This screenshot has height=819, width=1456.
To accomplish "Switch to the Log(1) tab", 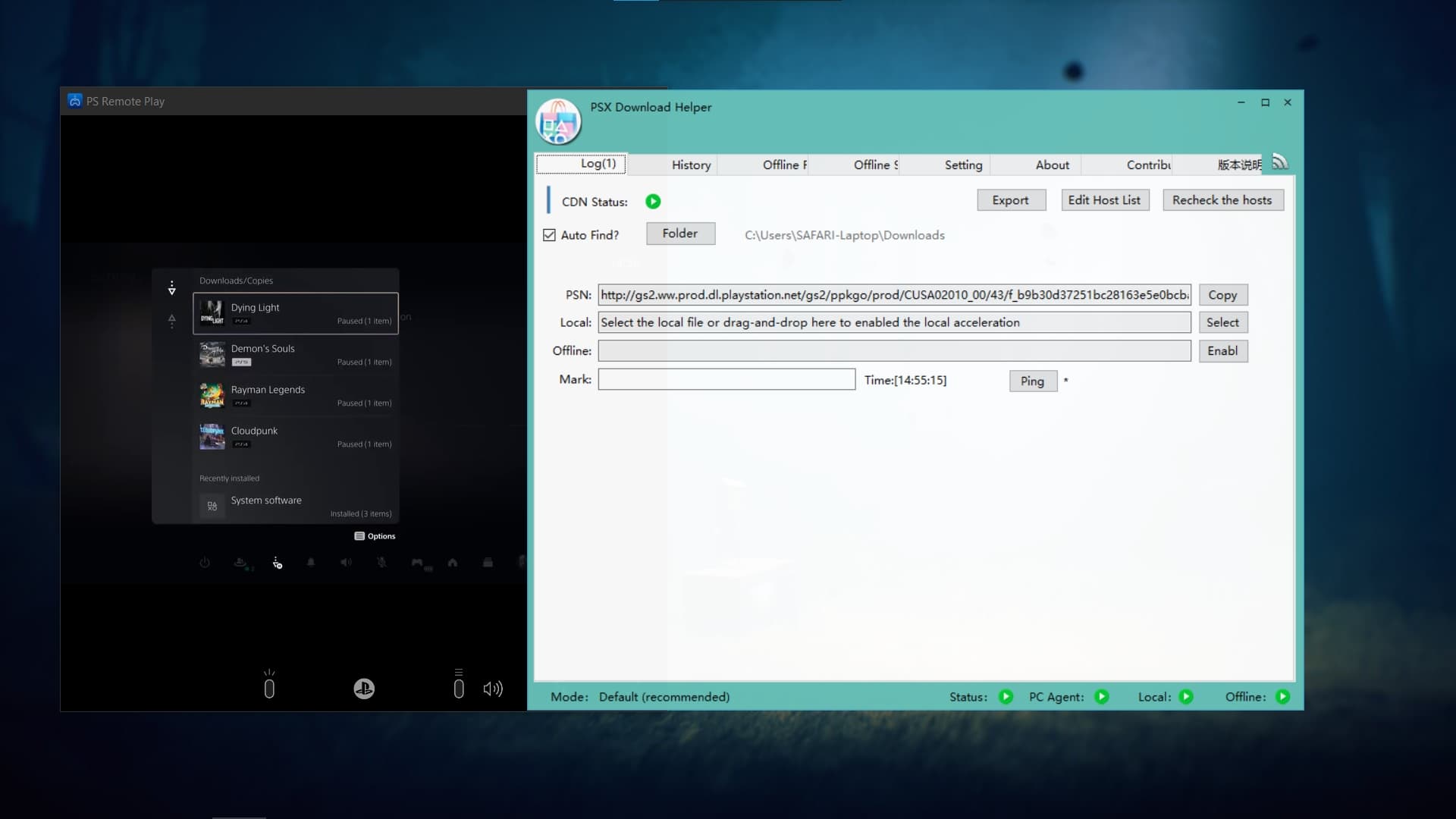I will click(582, 164).
